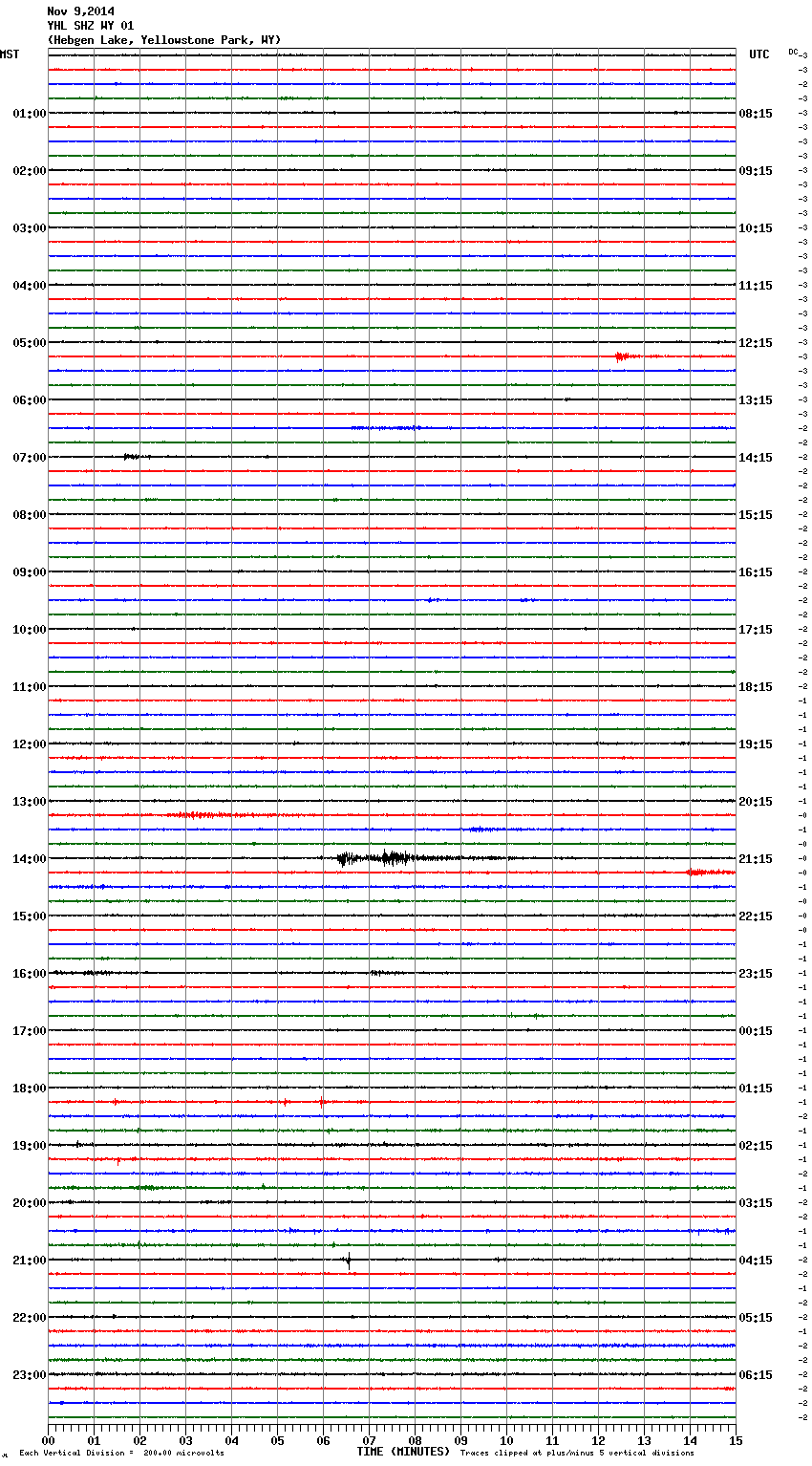The height and width of the screenshot is (1466, 812).
Task: Click the '03:00' MST time label
Action: point(30,228)
